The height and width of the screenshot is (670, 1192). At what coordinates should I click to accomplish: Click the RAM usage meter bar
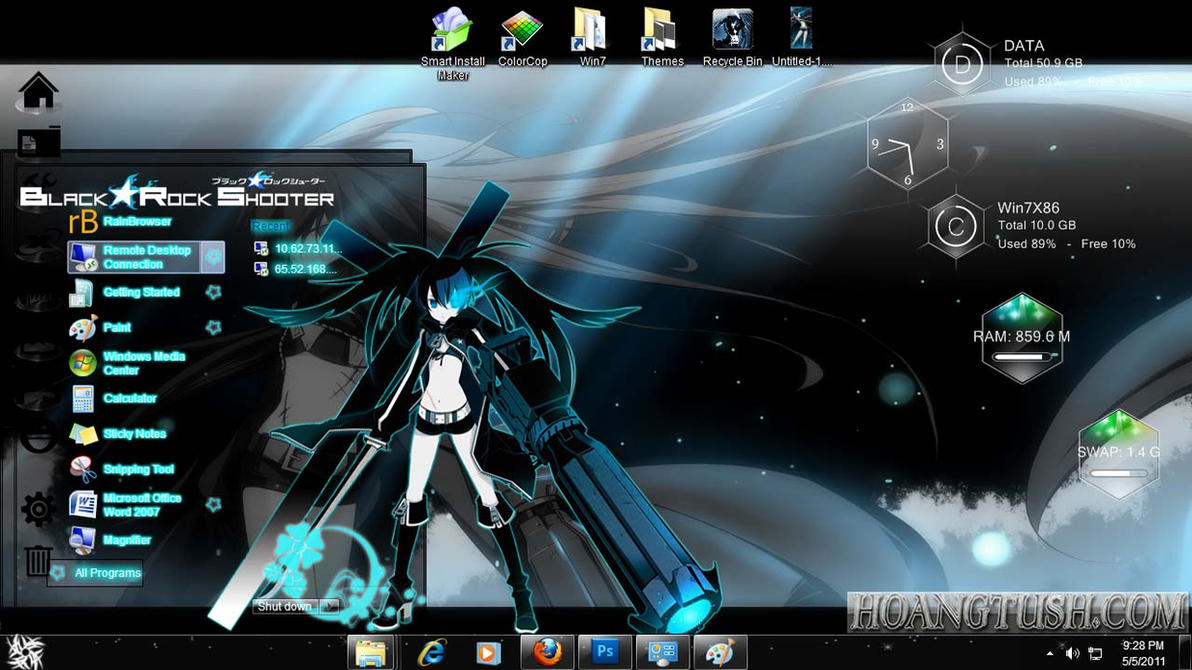coord(1022,357)
